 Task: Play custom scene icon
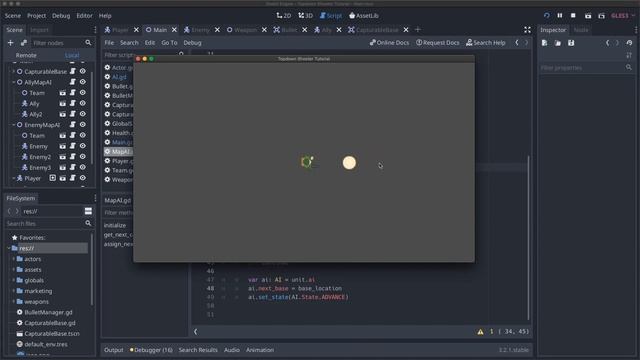pos(601,16)
